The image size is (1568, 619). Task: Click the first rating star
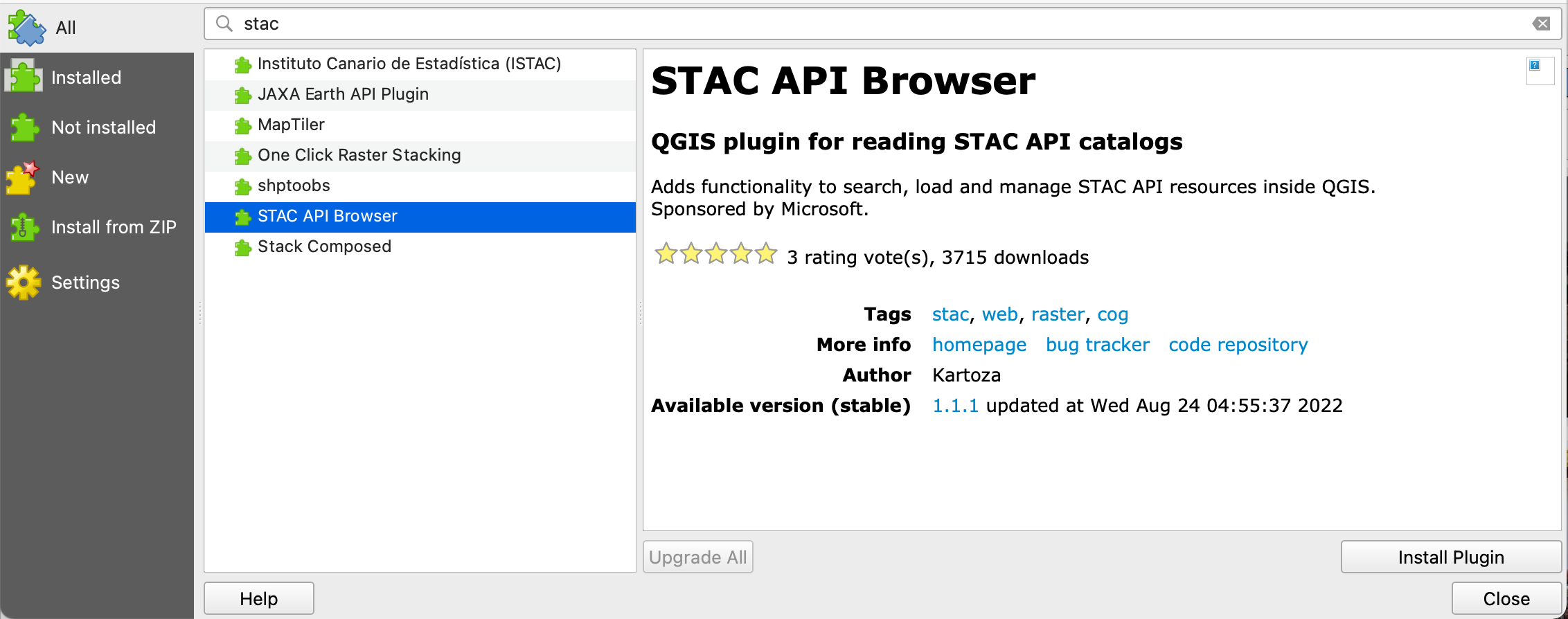click(x=666, y=254)
